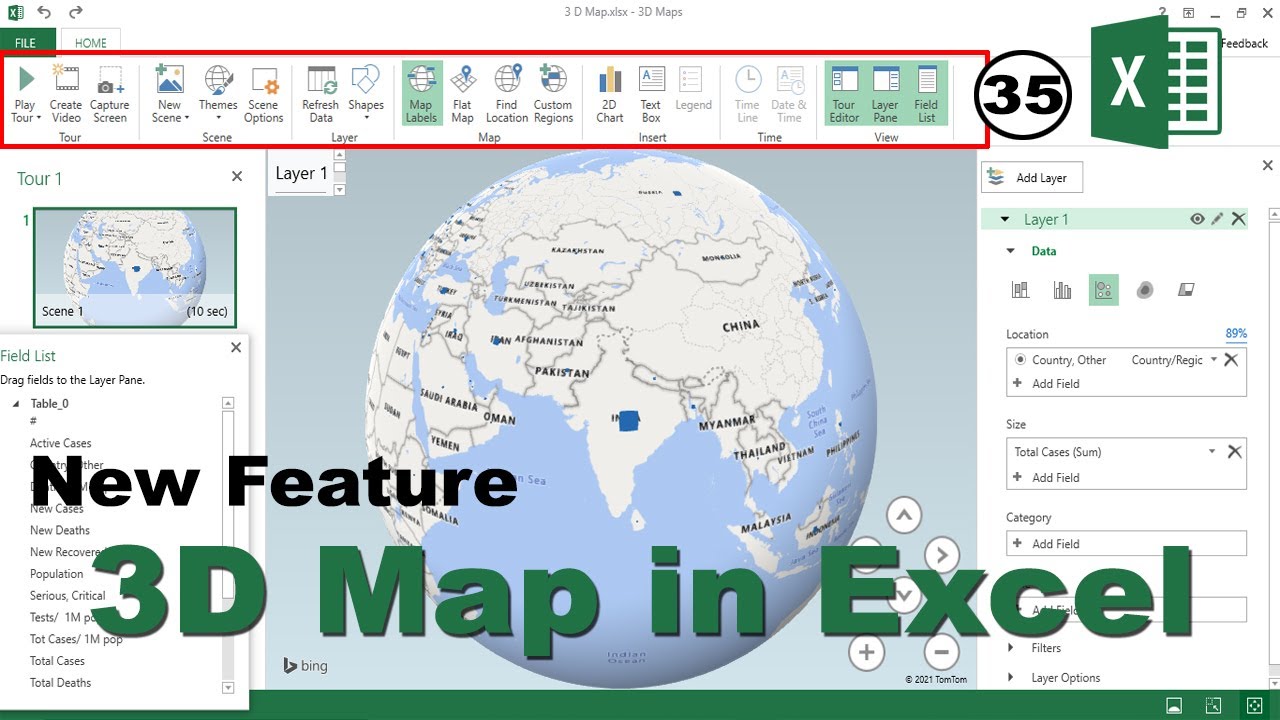Screen dimensions: 1280x720
Task: Toggle the Tour Editor pane
Action: pyautogui.click(x=844, y=93)
